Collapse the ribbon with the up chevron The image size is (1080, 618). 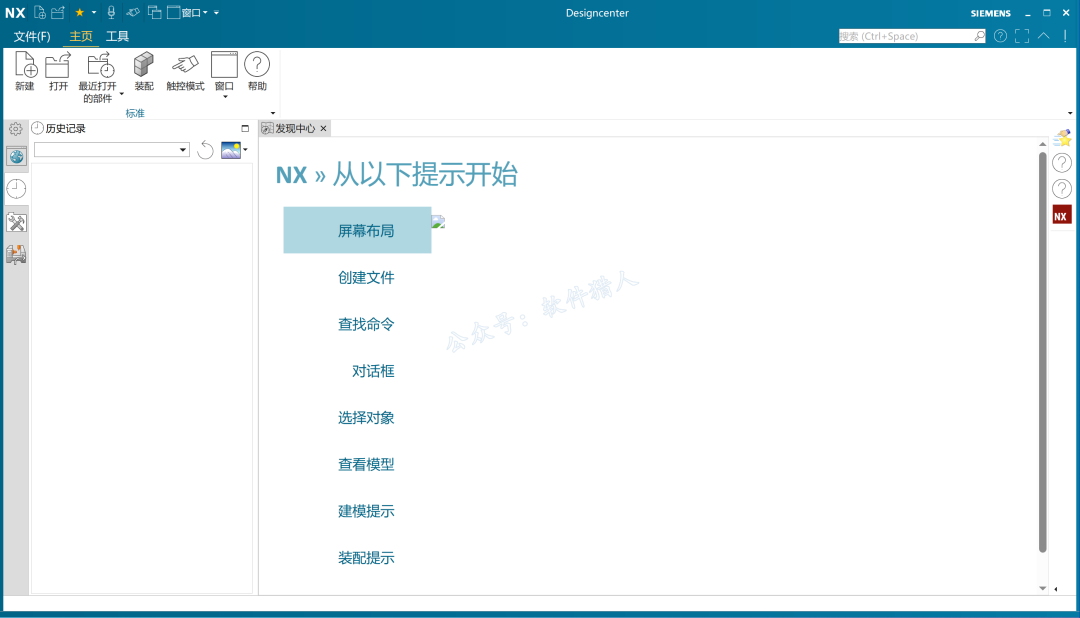(x=1044, y=35)
